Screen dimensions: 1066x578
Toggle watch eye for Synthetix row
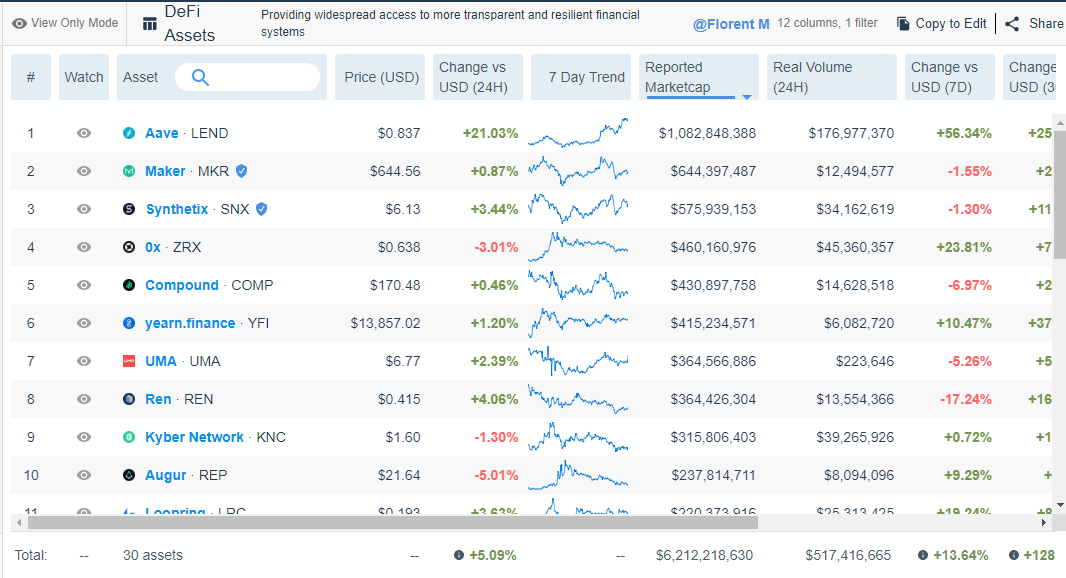tap(84, 209)
